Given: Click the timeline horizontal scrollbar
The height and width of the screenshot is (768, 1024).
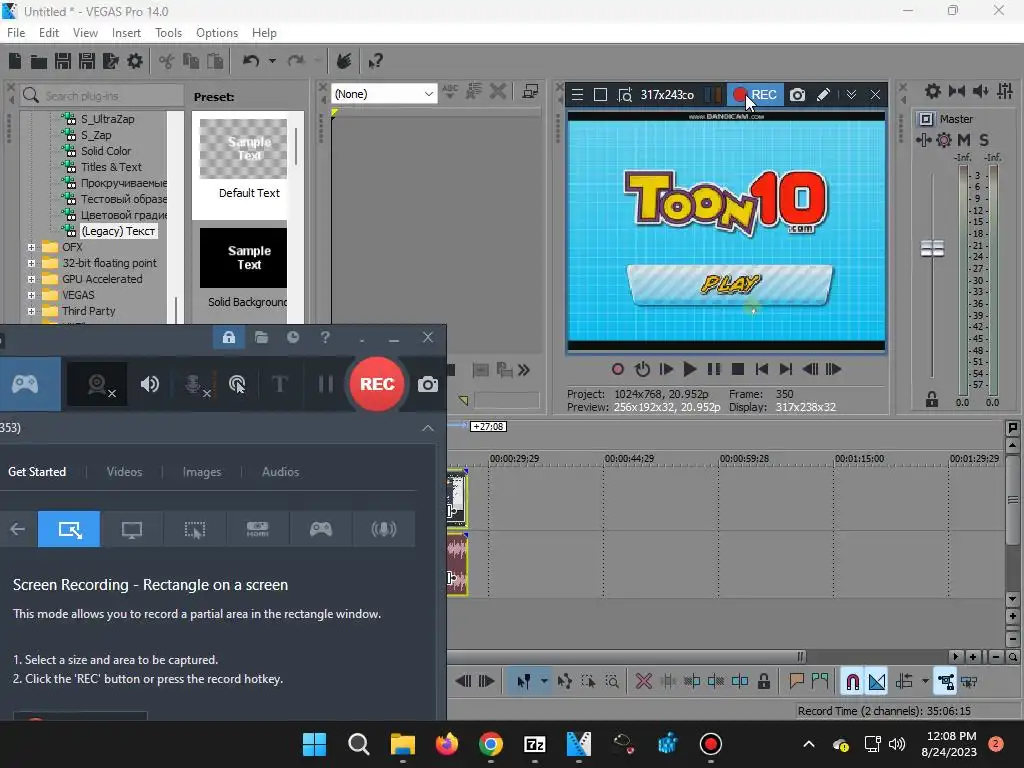Looking at the screenshot, I should (627, 656).
